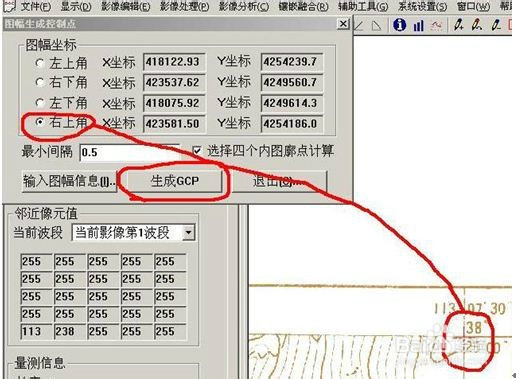516x379 pixels.
Task: Expand the 当前波段 band dropdown
Action: pyautogui.click(x=189, y=232)
